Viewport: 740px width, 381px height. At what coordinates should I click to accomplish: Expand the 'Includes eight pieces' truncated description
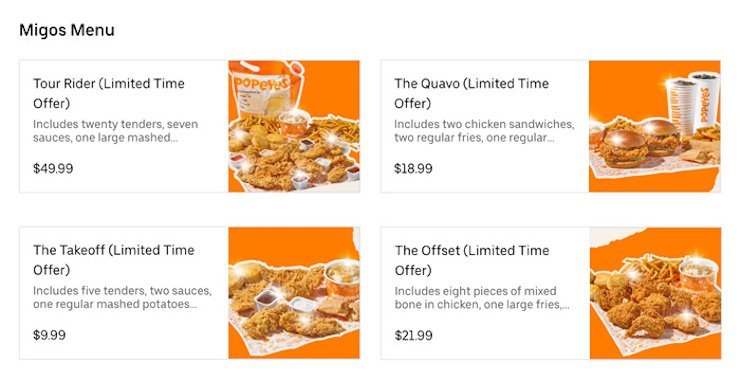pyautogui.click(x=482, y=298)
